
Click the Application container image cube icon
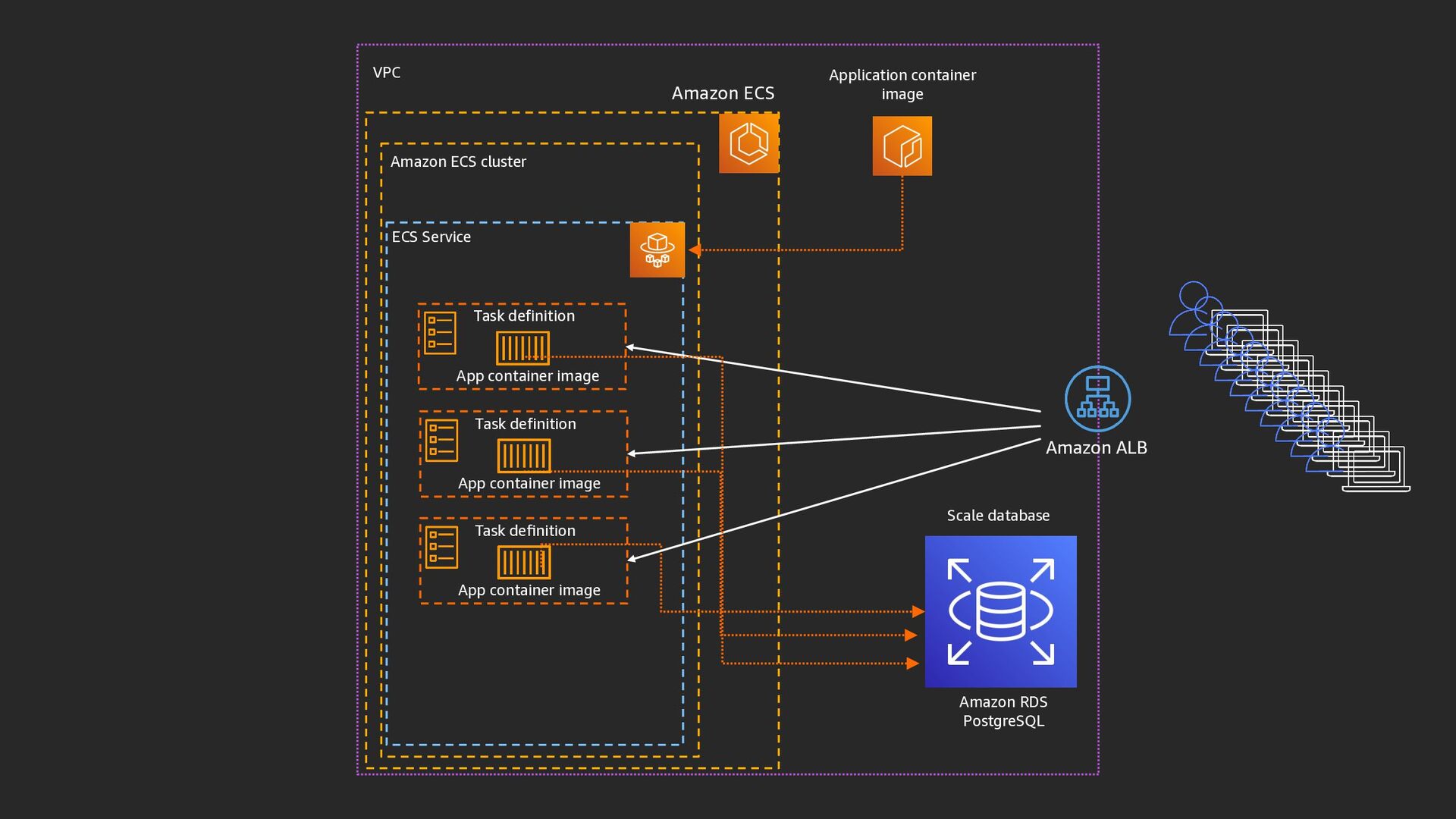click(902, 146)
